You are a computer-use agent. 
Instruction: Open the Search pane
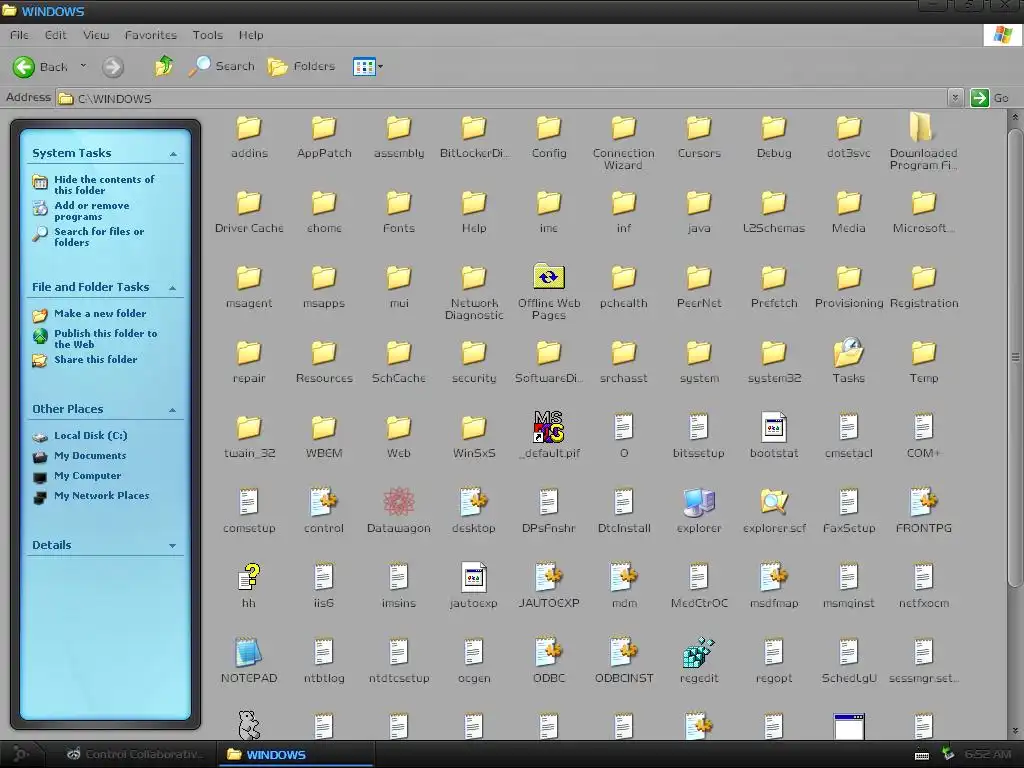(221, 66)
